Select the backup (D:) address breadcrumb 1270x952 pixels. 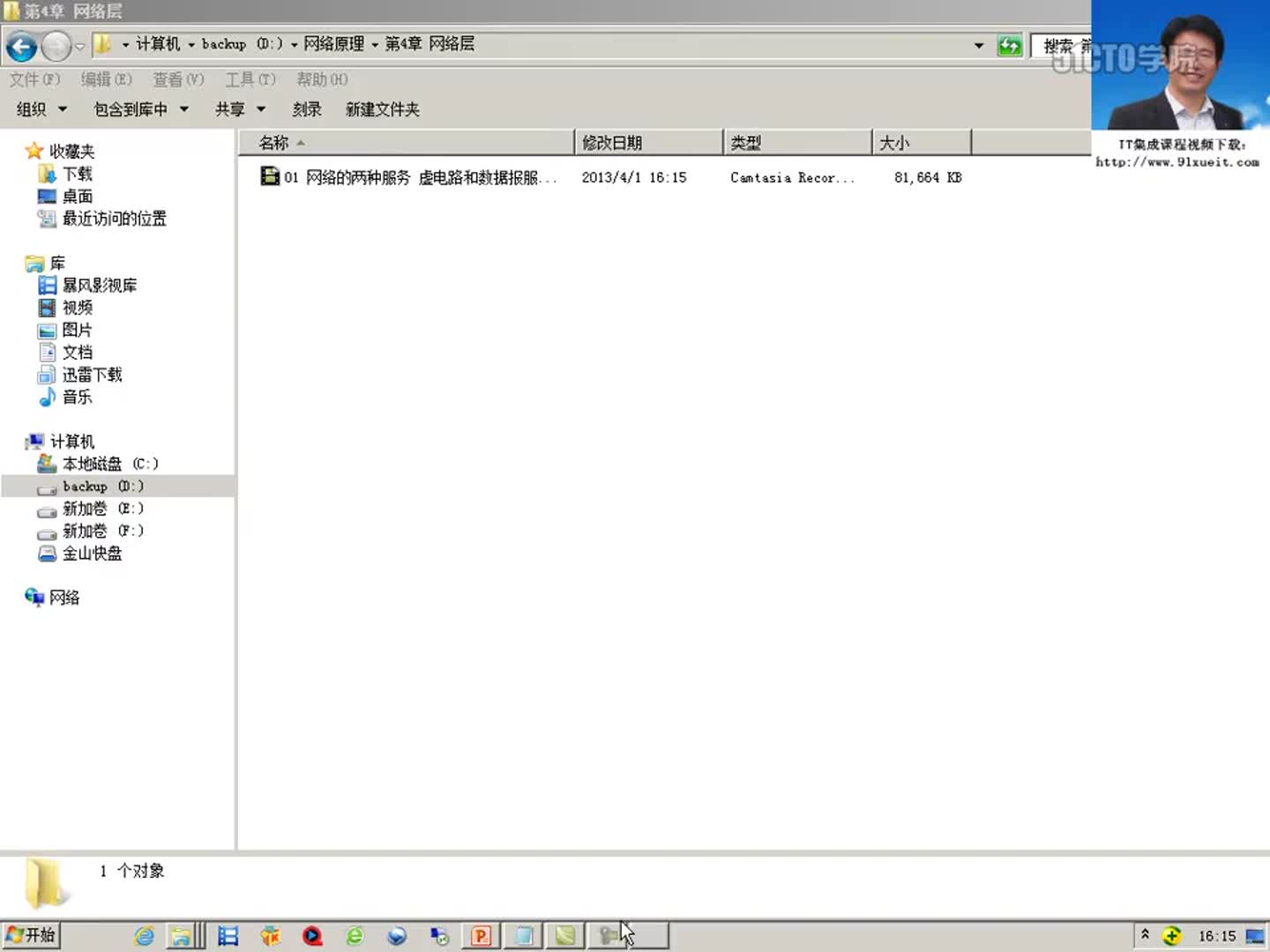242,44
